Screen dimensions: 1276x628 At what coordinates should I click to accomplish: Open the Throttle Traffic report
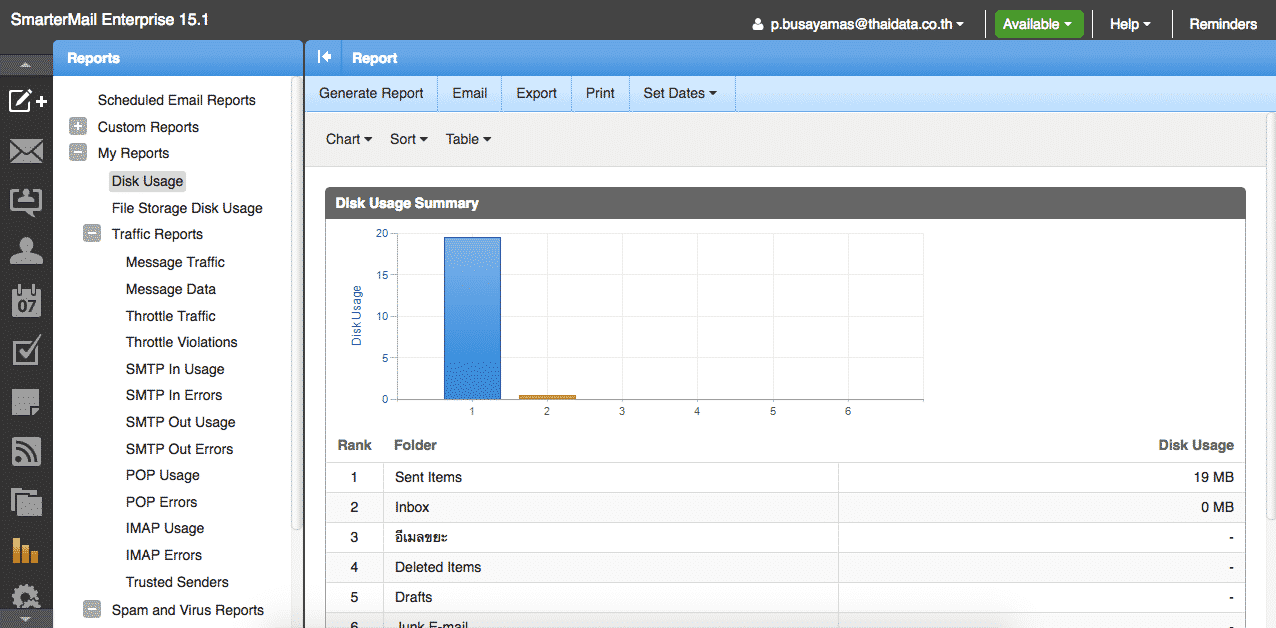[171, 316]
